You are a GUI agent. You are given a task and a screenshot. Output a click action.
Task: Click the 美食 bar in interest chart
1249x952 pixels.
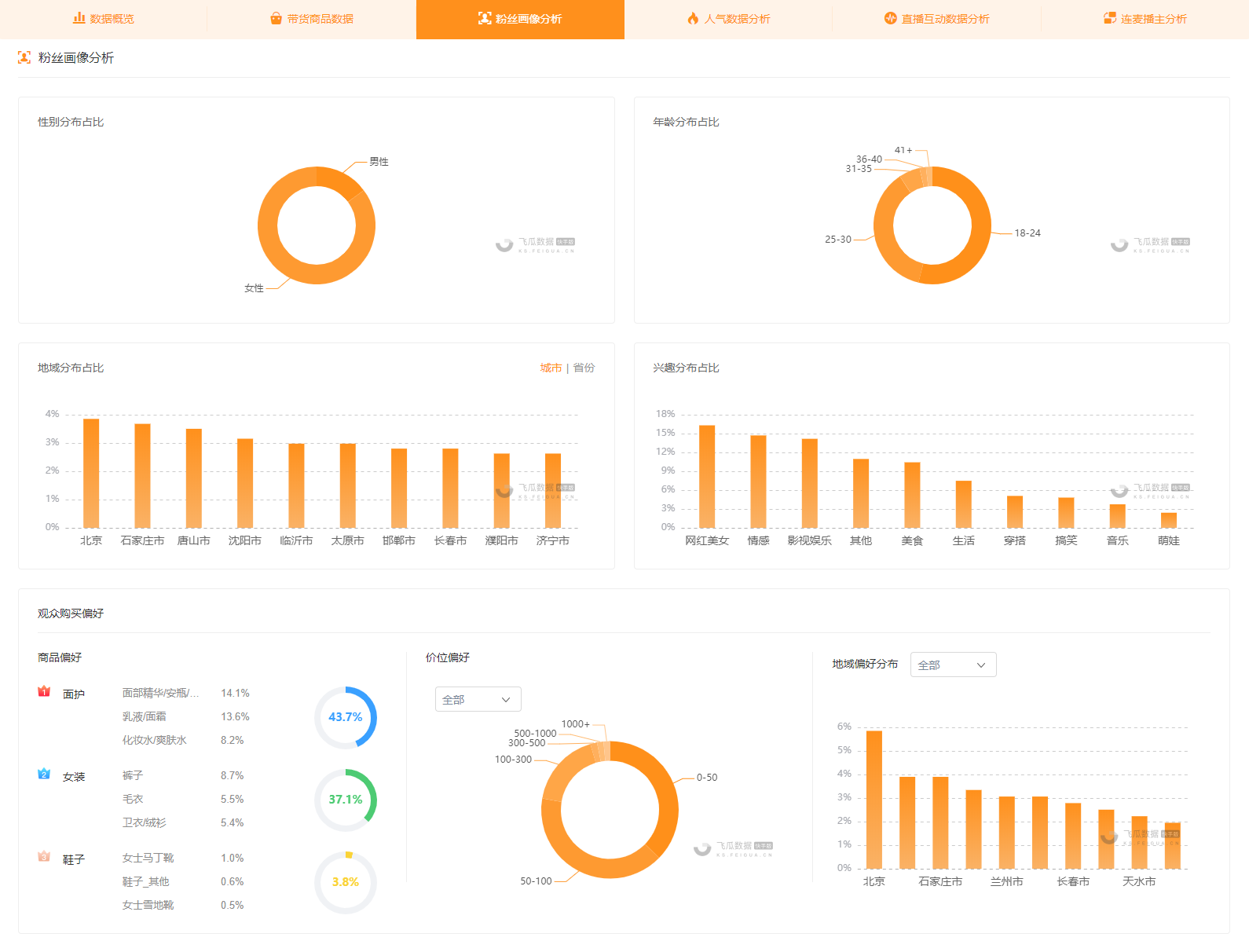[x=912, y=495]
